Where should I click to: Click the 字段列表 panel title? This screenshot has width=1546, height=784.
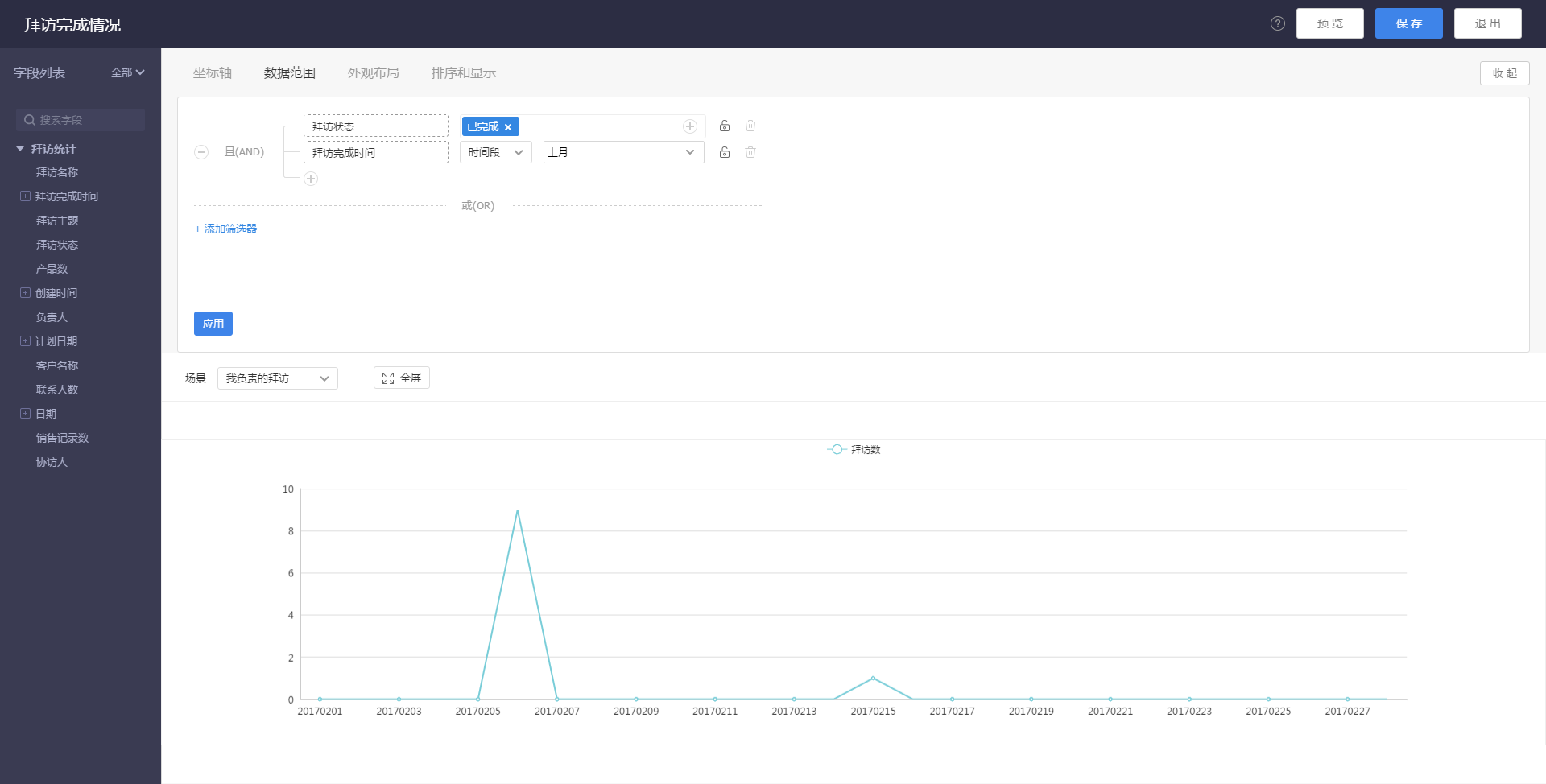[39, 72]
